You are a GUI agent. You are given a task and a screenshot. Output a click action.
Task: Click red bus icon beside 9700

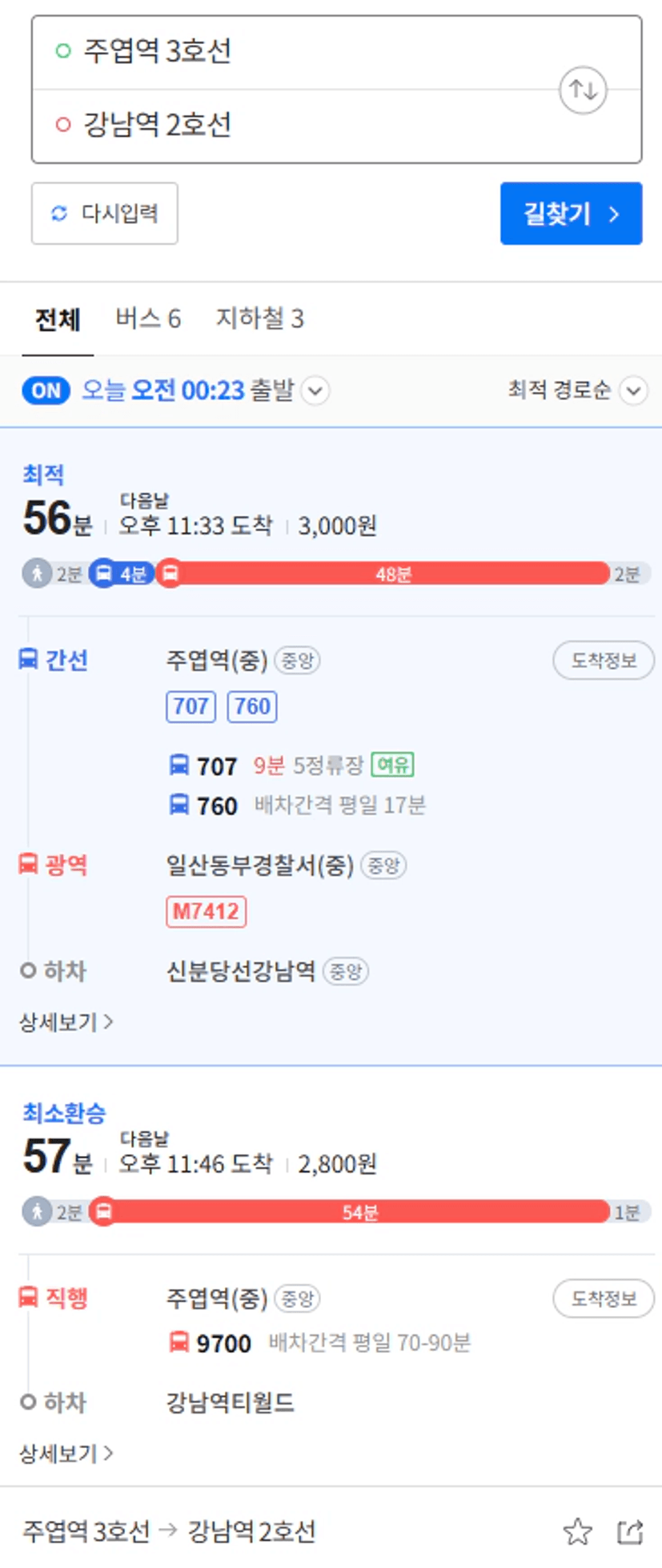(x=179, y=1342)
